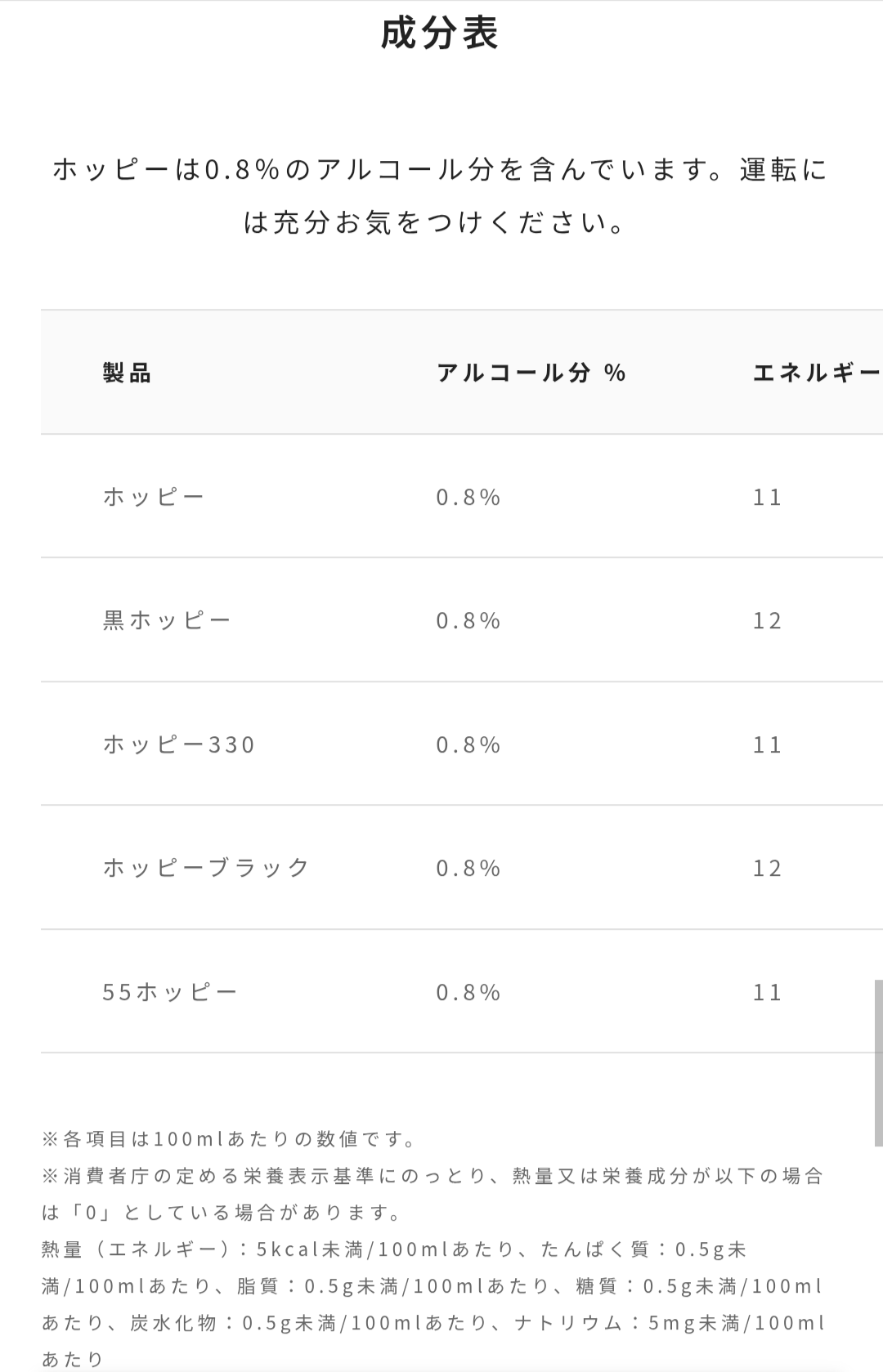The image size is (883, 1372).
Task: Click the 0.8% value for 55ホッピー
Action: (x=468, y=992)
